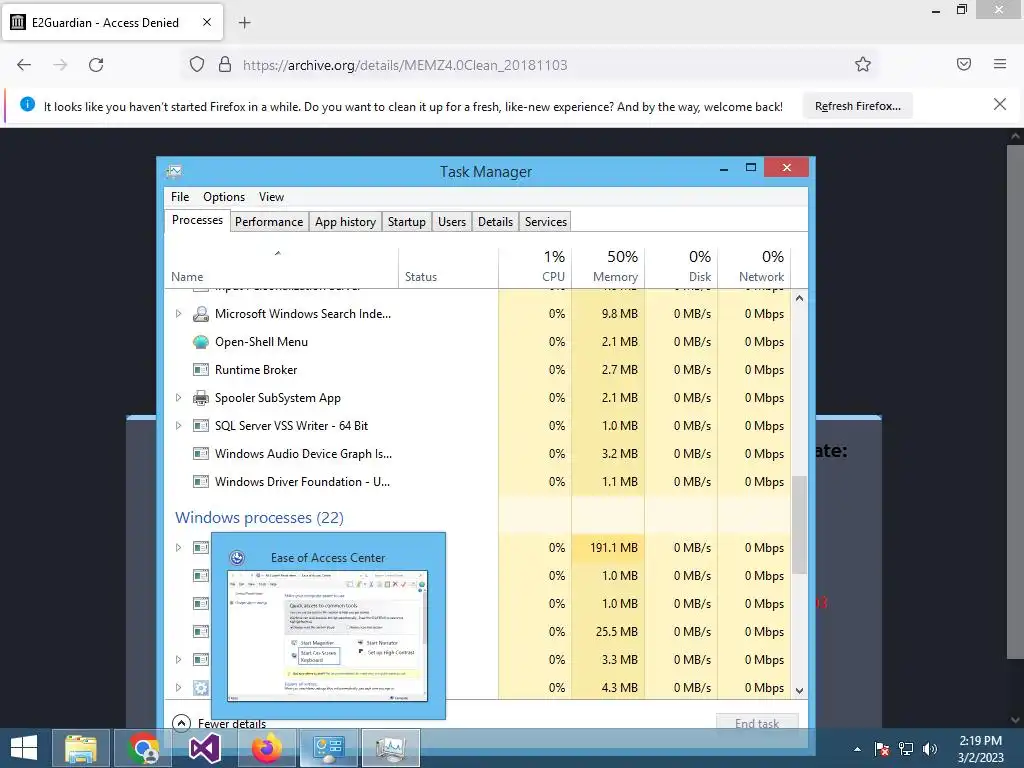Click the Windows processes (22) group header

(259, 517)
